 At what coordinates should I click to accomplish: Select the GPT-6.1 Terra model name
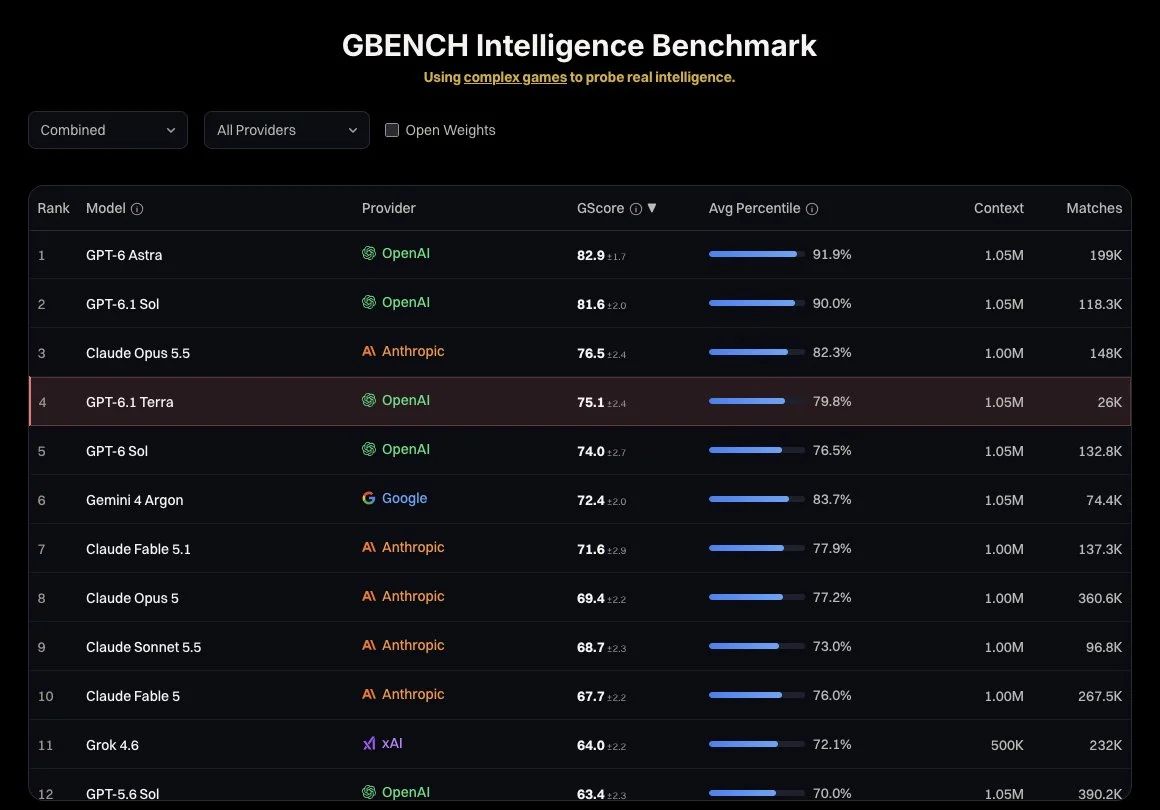pyautogui.click(x=129, y=402)
